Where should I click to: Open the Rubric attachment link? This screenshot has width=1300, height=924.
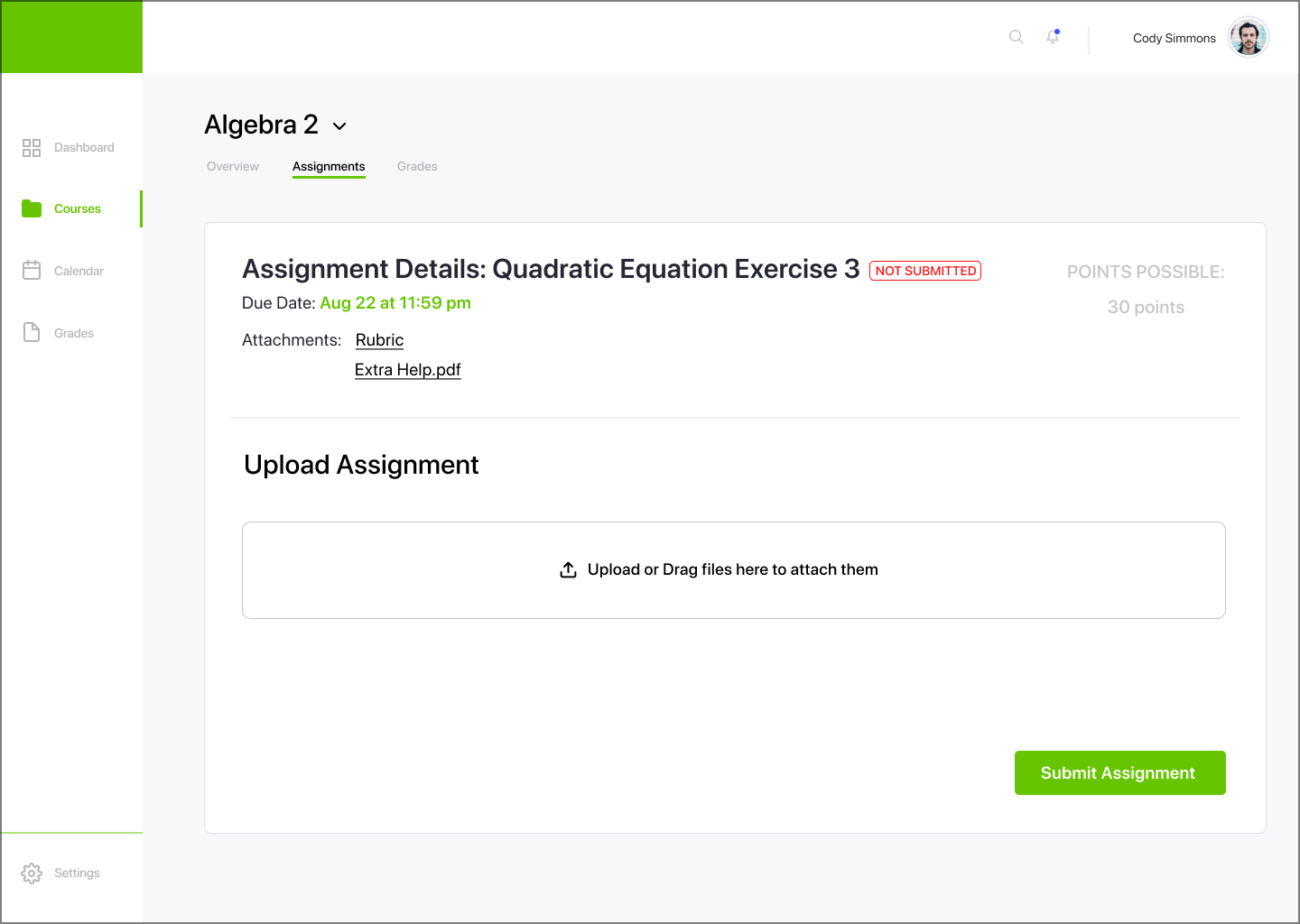point(379,340)
